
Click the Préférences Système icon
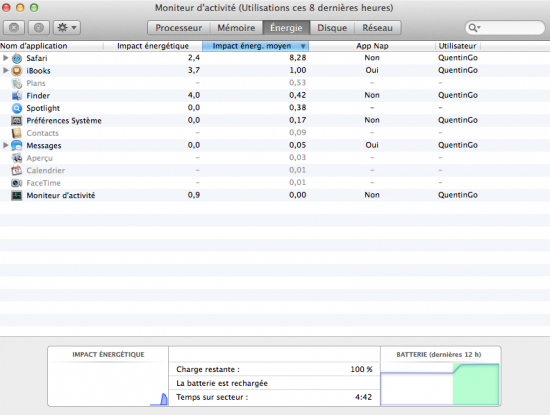click(16, 121)
